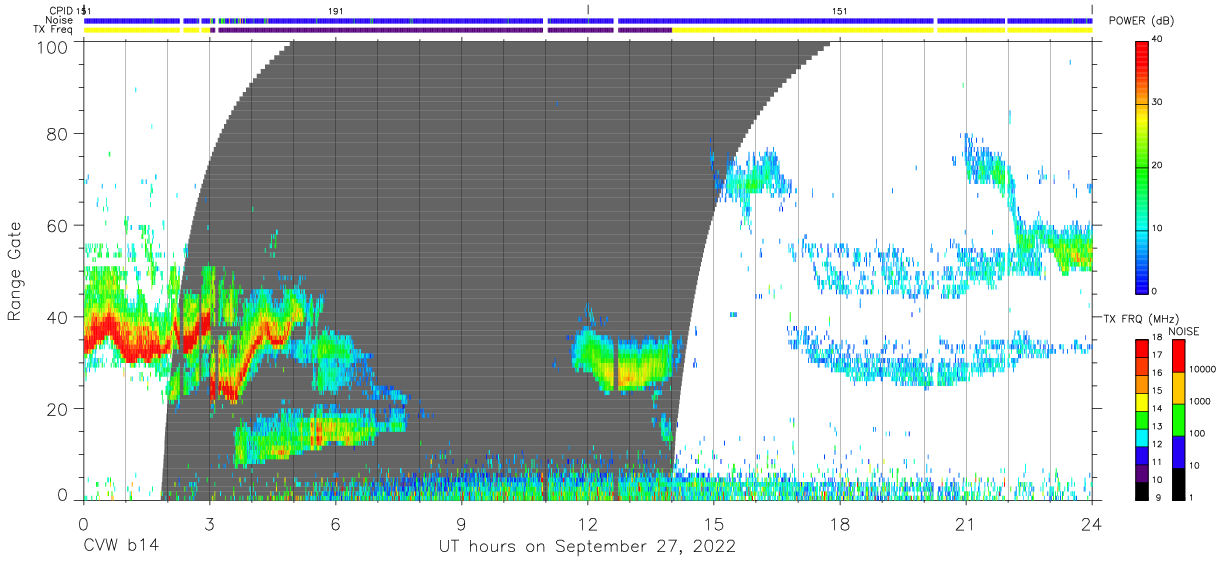Click the '1000' label on NOISE bar
1228x567 pixels.
tap(1200, 402)
